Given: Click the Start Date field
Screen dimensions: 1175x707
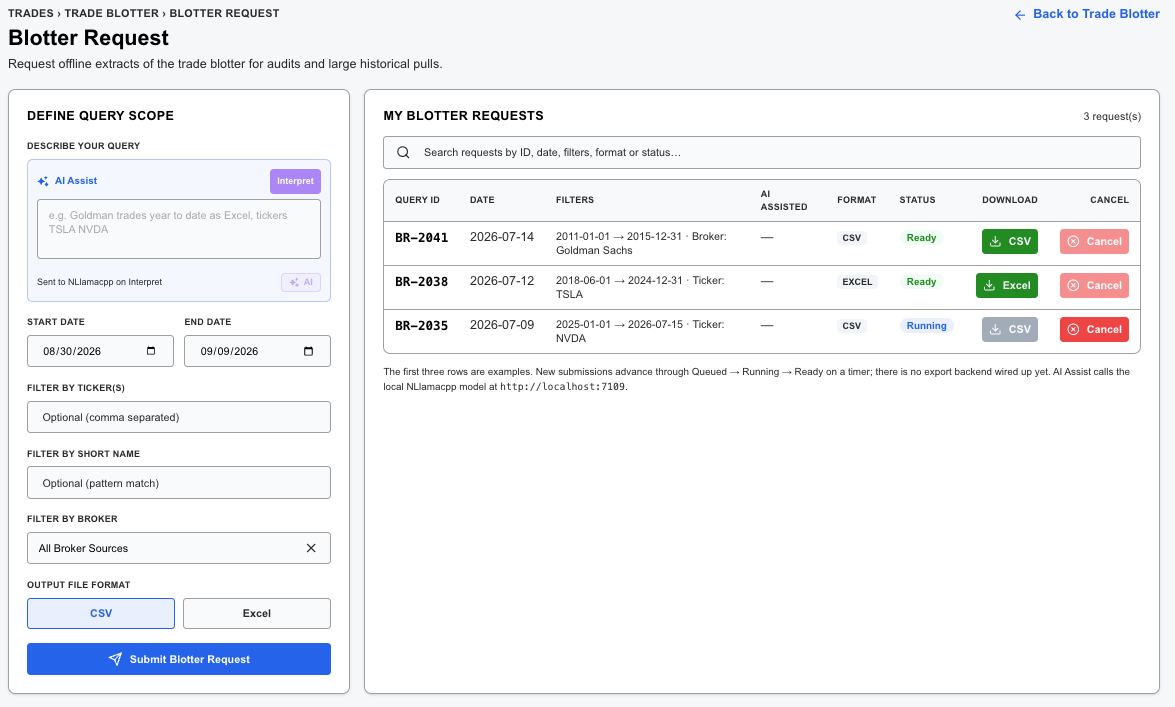Looking at the screenshot, I should [100, 351].
